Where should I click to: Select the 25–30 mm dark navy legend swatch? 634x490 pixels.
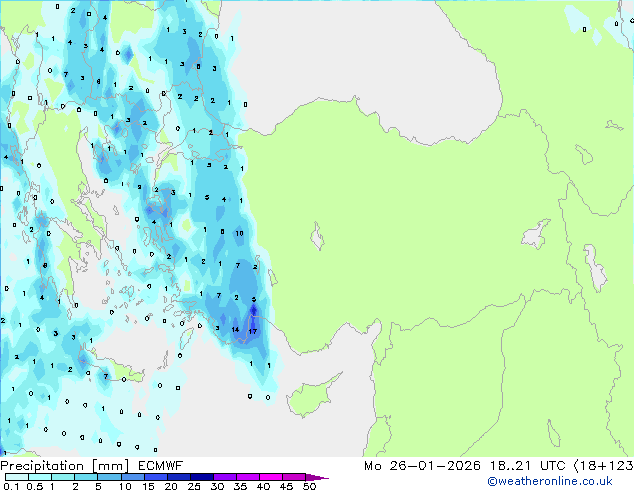coord(202,477)
